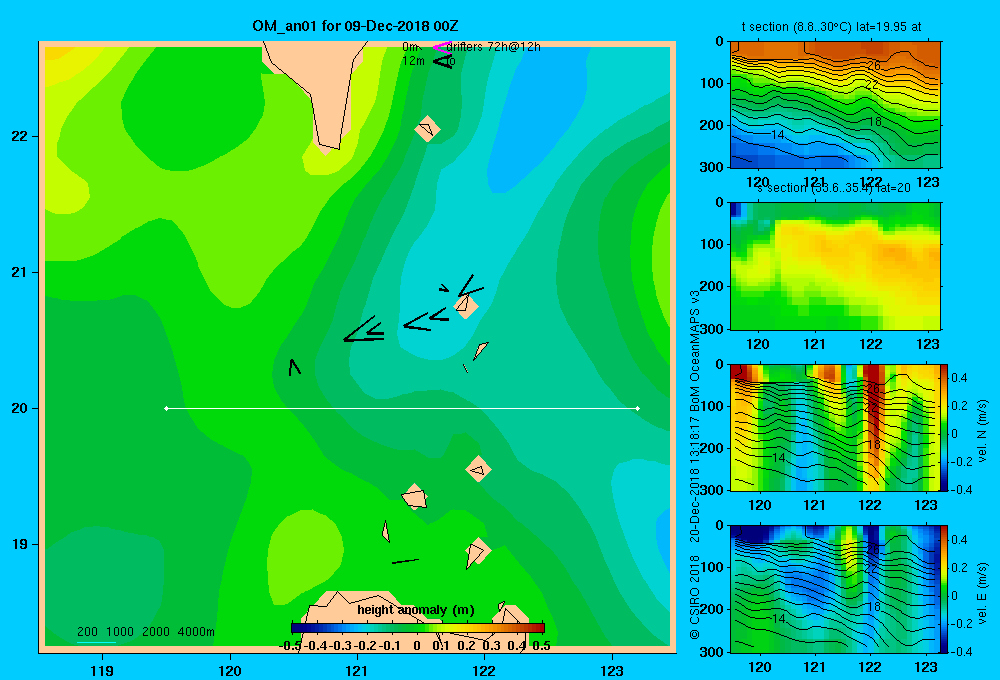Click longitude label 120 on main map axis
Image resolution: width=1000 pixels, height=680 pixels.
point(230,670)
